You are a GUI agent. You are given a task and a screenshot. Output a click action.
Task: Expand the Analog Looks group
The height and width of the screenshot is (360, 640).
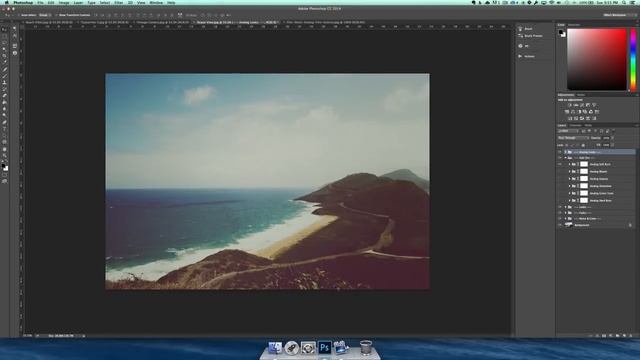(565, 152)
